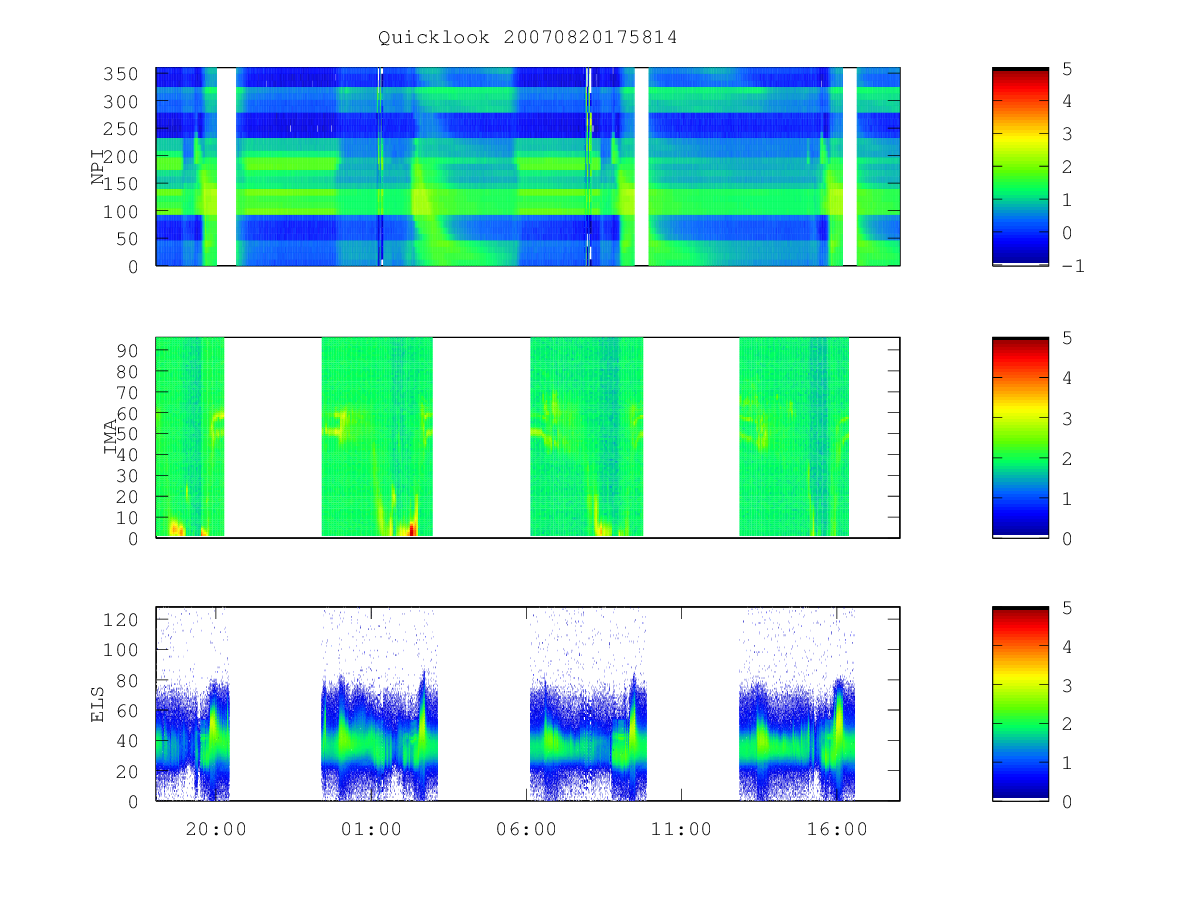Select the IMA y-axis label
The height and width of the screenshot is (900, 1200).
point(111,437)
